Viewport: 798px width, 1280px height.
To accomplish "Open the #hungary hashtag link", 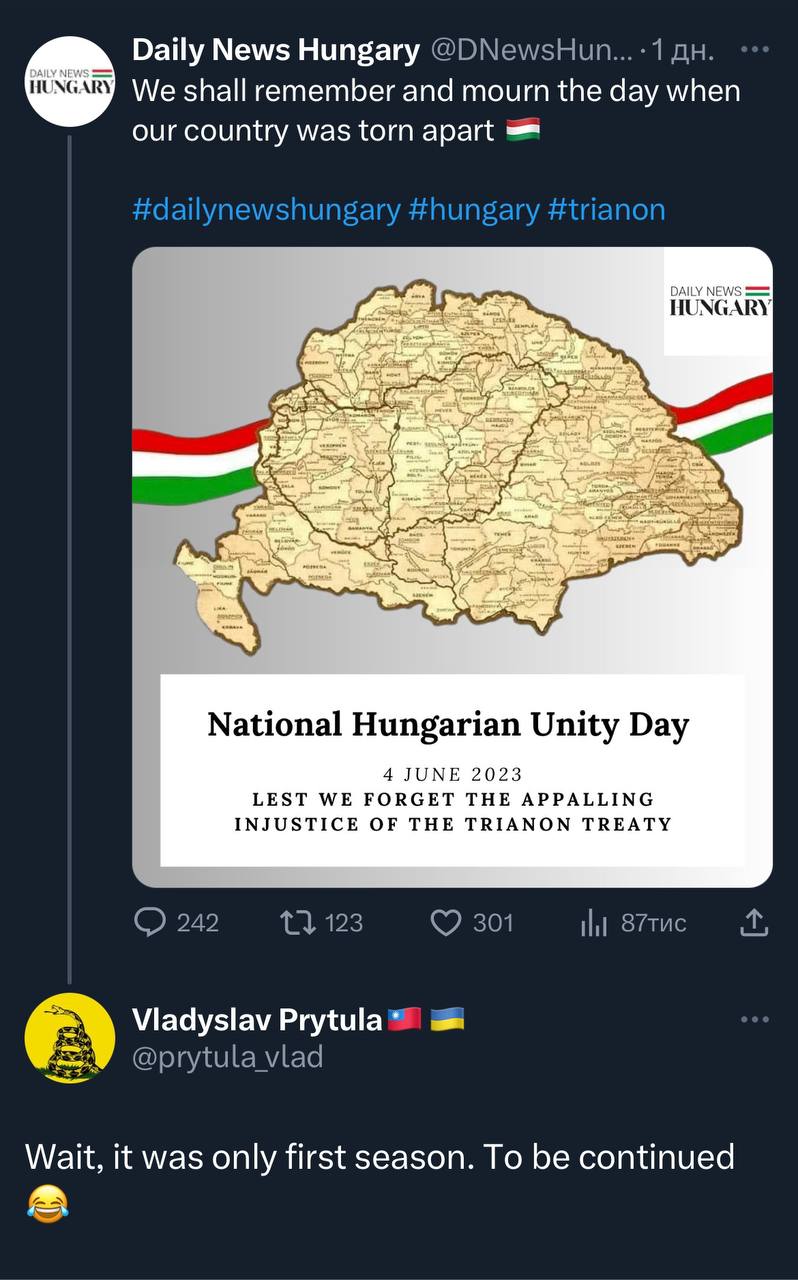I will [474, 210].
